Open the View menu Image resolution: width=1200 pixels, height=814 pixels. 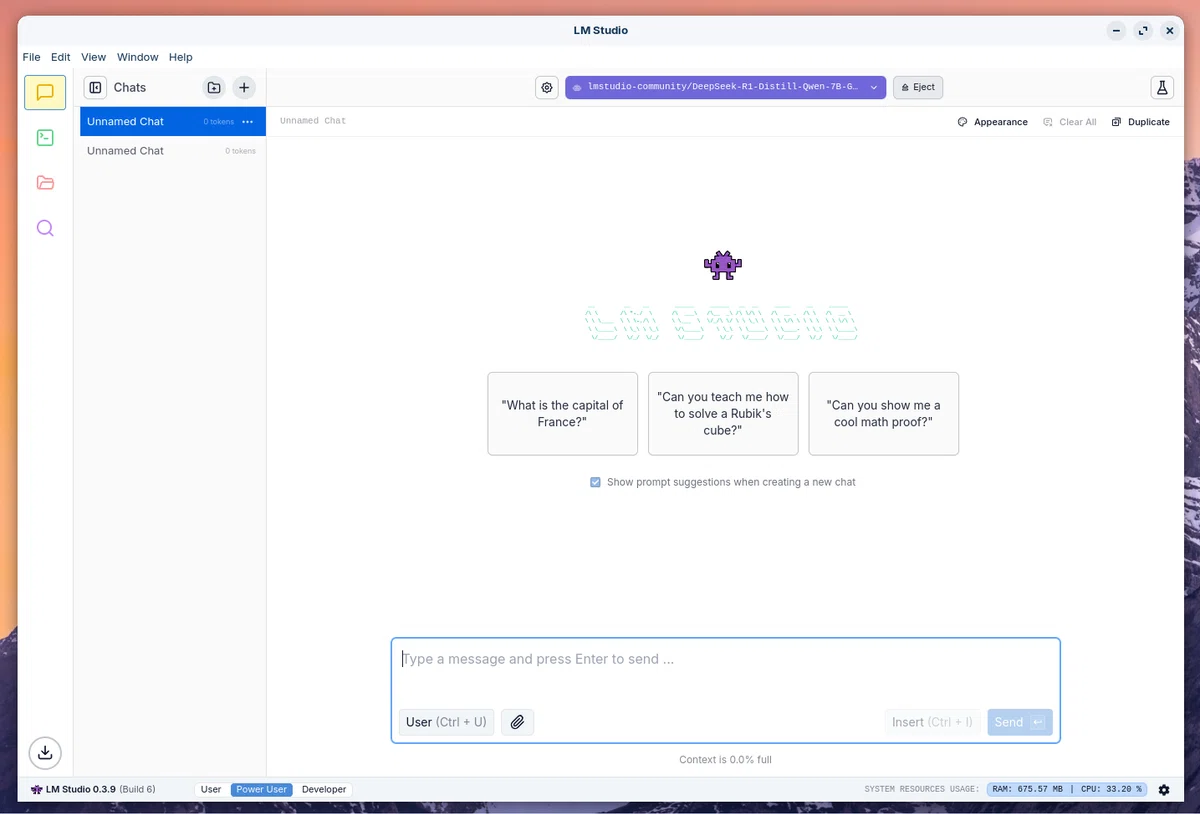(93, 57)
